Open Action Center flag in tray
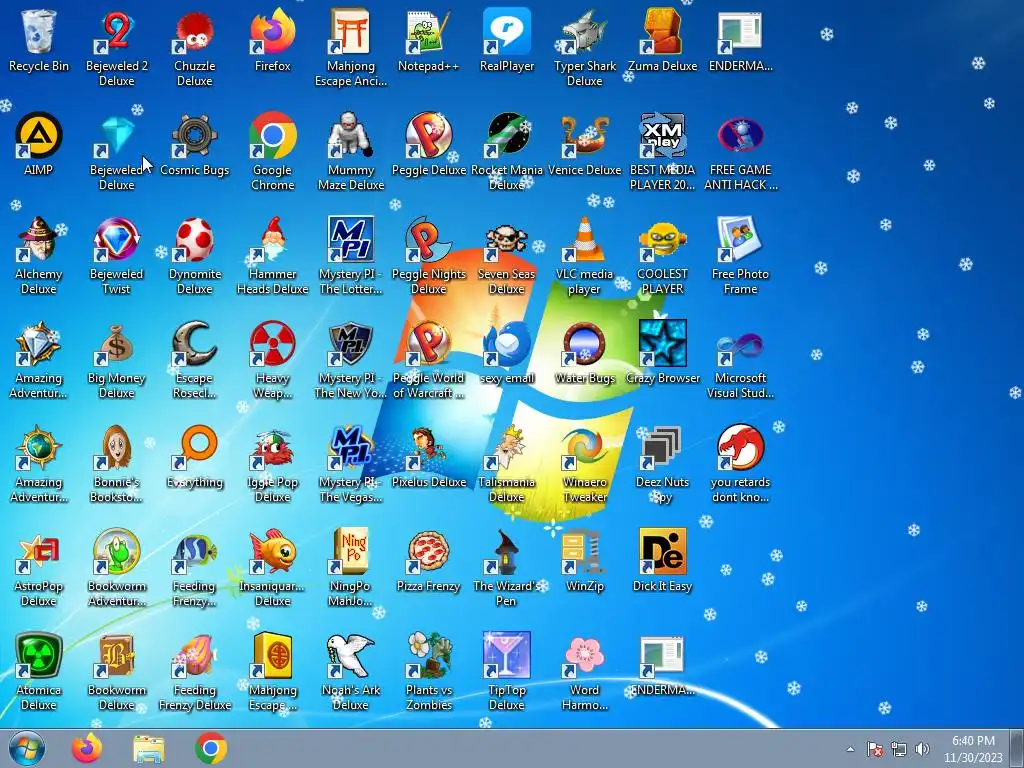The width and height of the screenshot is (1024, 768). click(x=874, y=749)
